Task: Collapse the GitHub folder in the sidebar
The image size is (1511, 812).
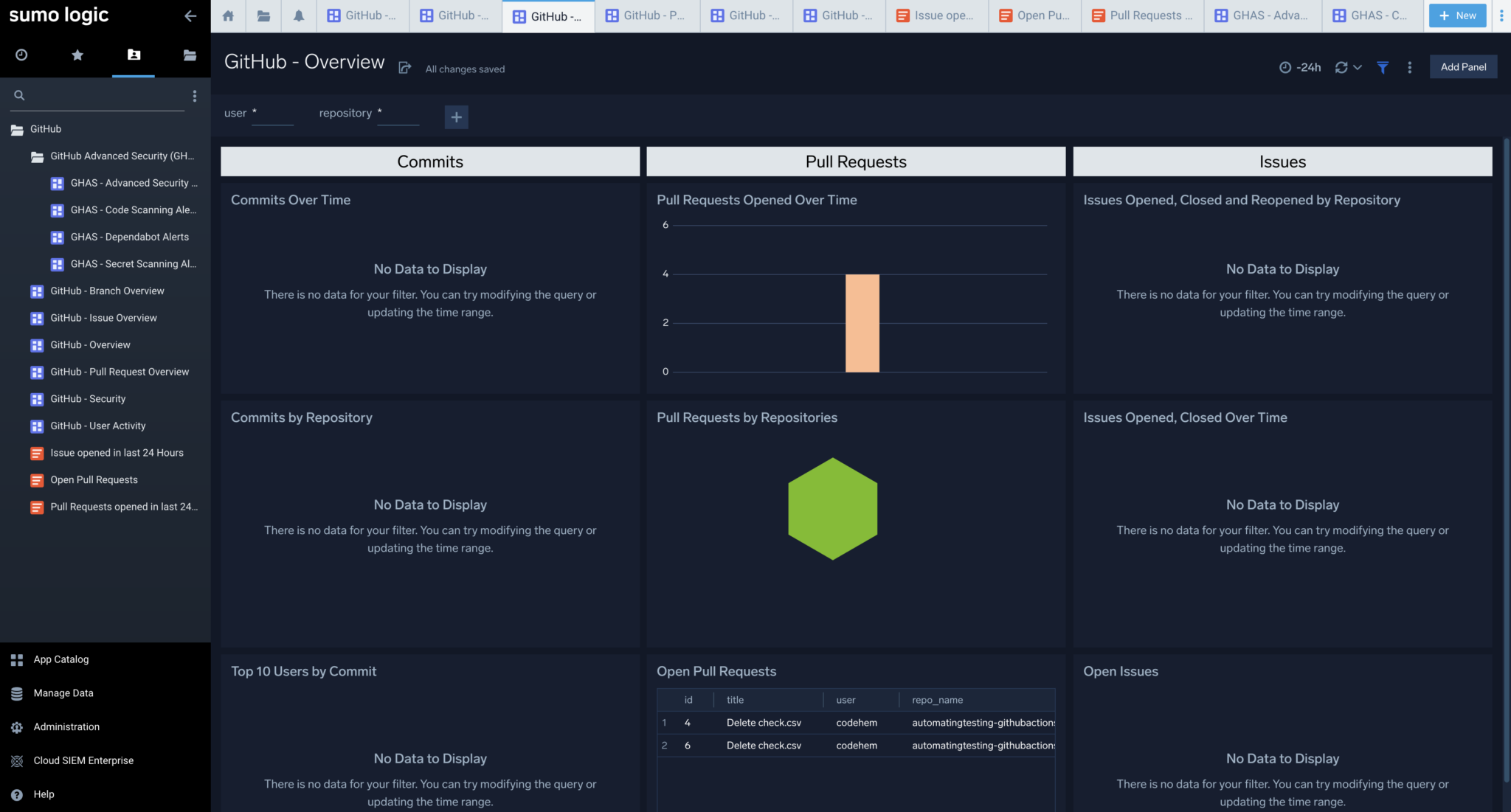Action: [16, 129]
